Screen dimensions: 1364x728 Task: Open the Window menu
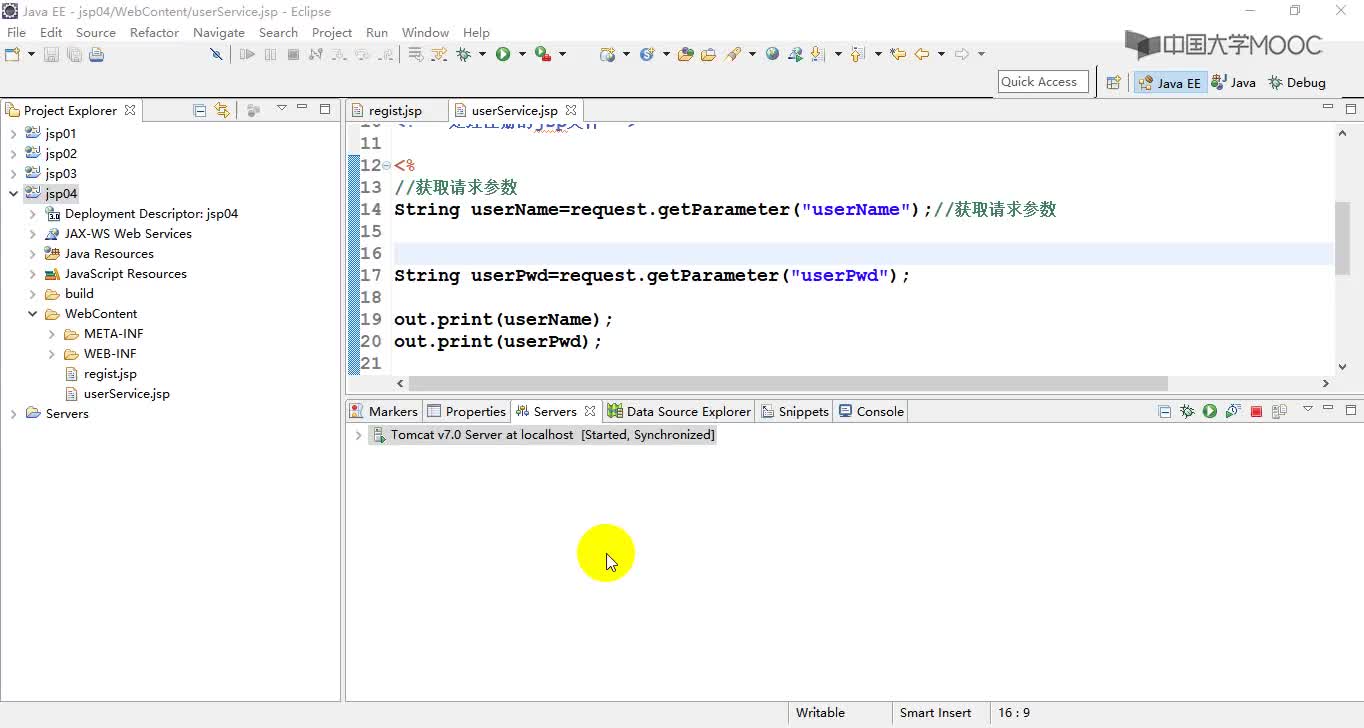click(425, 32)
